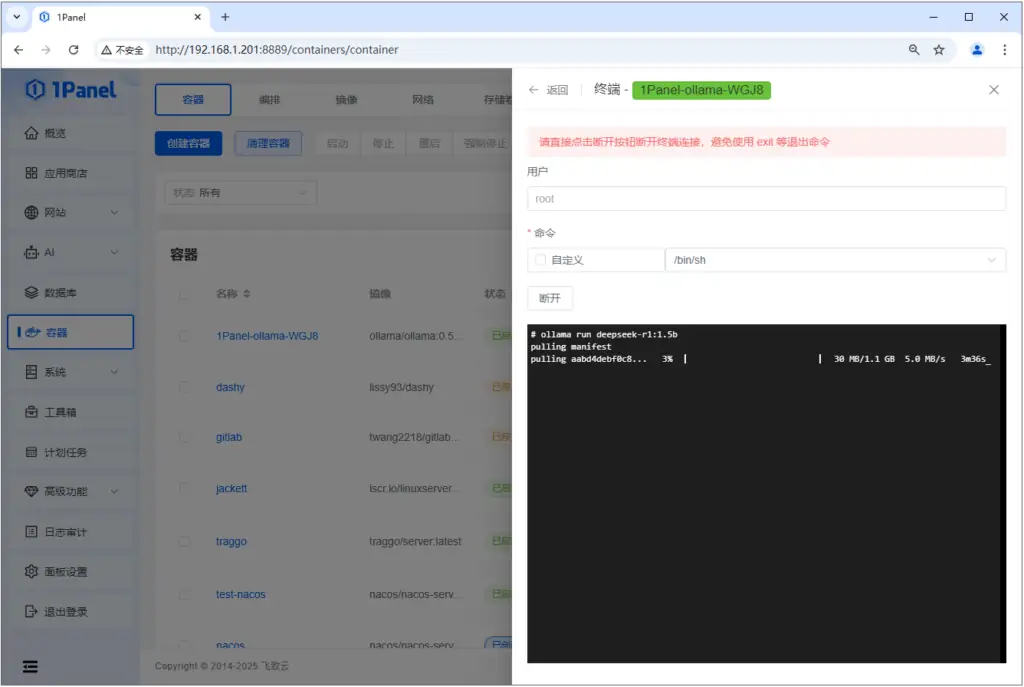Image resolution: width=1024 pixels, height=687 pixels.
Task: Open the gitlab container details link
Action: coord(231,437)
